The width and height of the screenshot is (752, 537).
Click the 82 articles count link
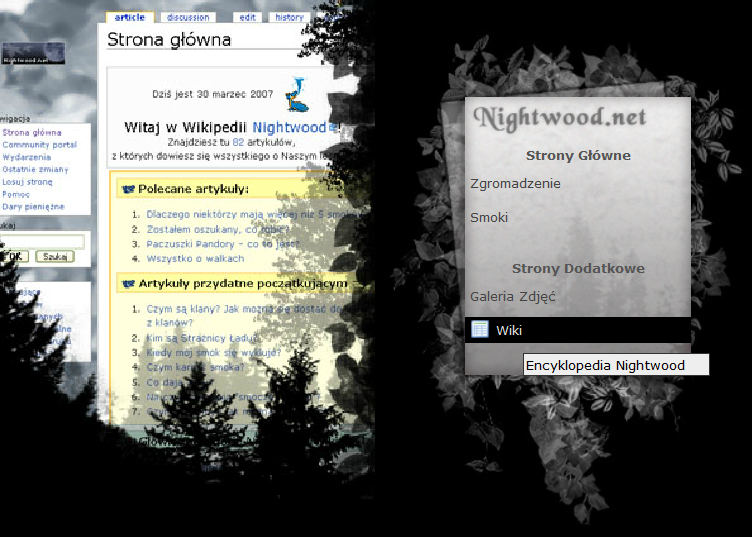pyautogui.click(x=238, y=142)
